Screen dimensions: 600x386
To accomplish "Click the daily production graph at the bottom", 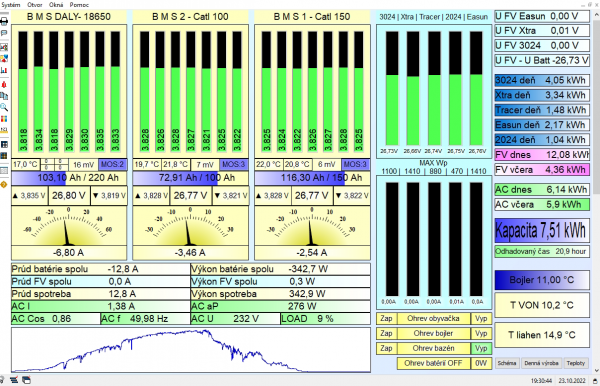I will (191, 350).
